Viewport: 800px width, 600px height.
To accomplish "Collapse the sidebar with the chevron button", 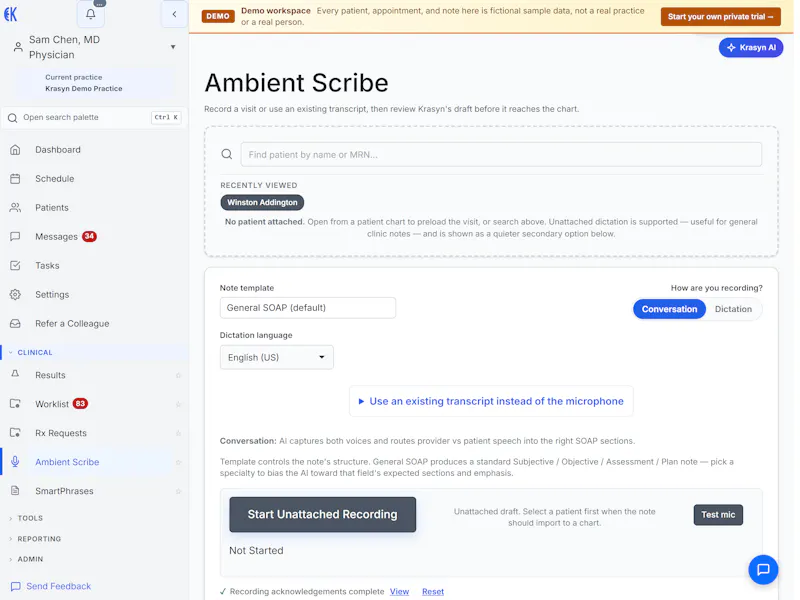I will click(x=174, y=14).
